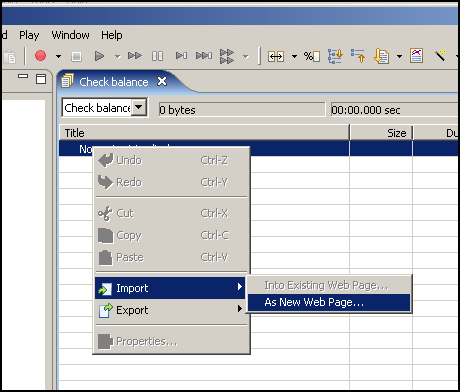Screen dimensions: 460x392
Task: Open the Play options dropdown arrow
Action: 117,57
